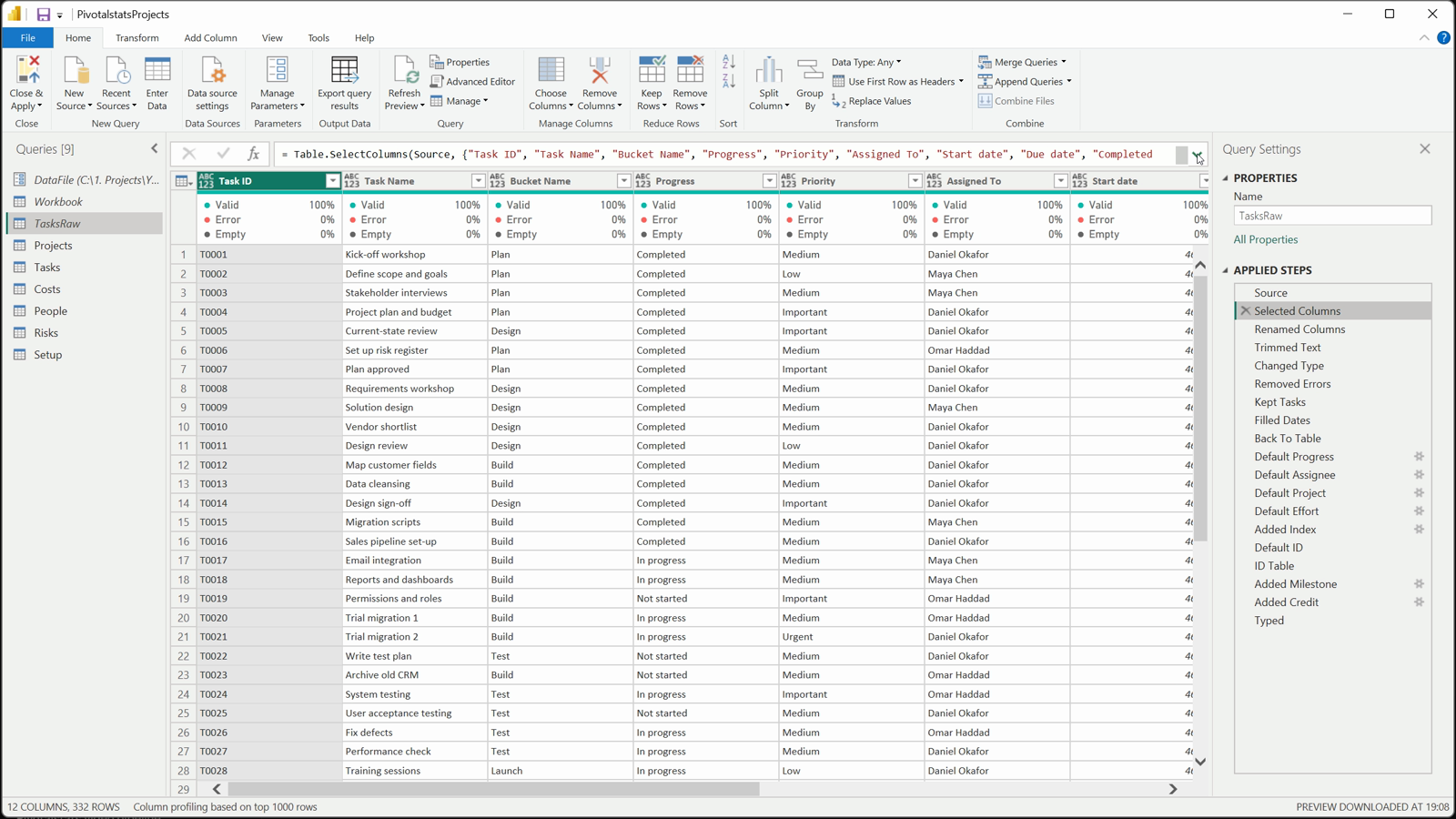This screenshot has width=1456, height=819.
Task: Open the Advanced Editor
Action: coord(472,82)
